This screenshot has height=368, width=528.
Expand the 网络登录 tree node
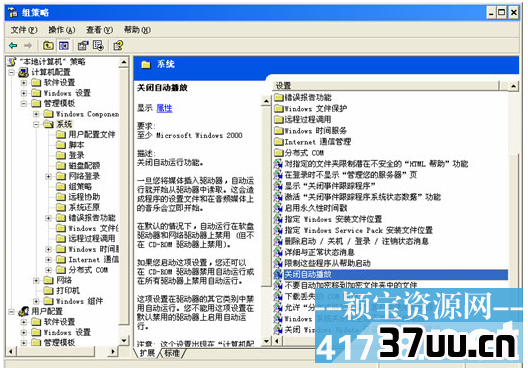click(48, 176)
